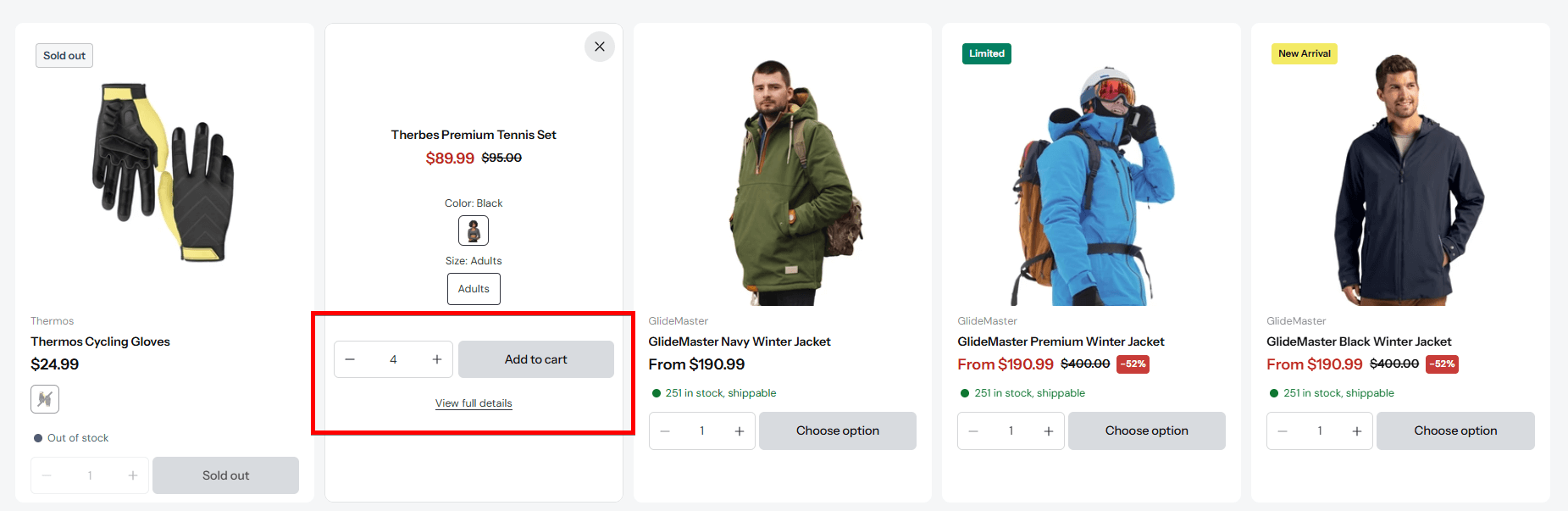Click Choose option for Premium Winter Jacket
This screenshot has width=1568, height=511.
(x=1146, y=431)
